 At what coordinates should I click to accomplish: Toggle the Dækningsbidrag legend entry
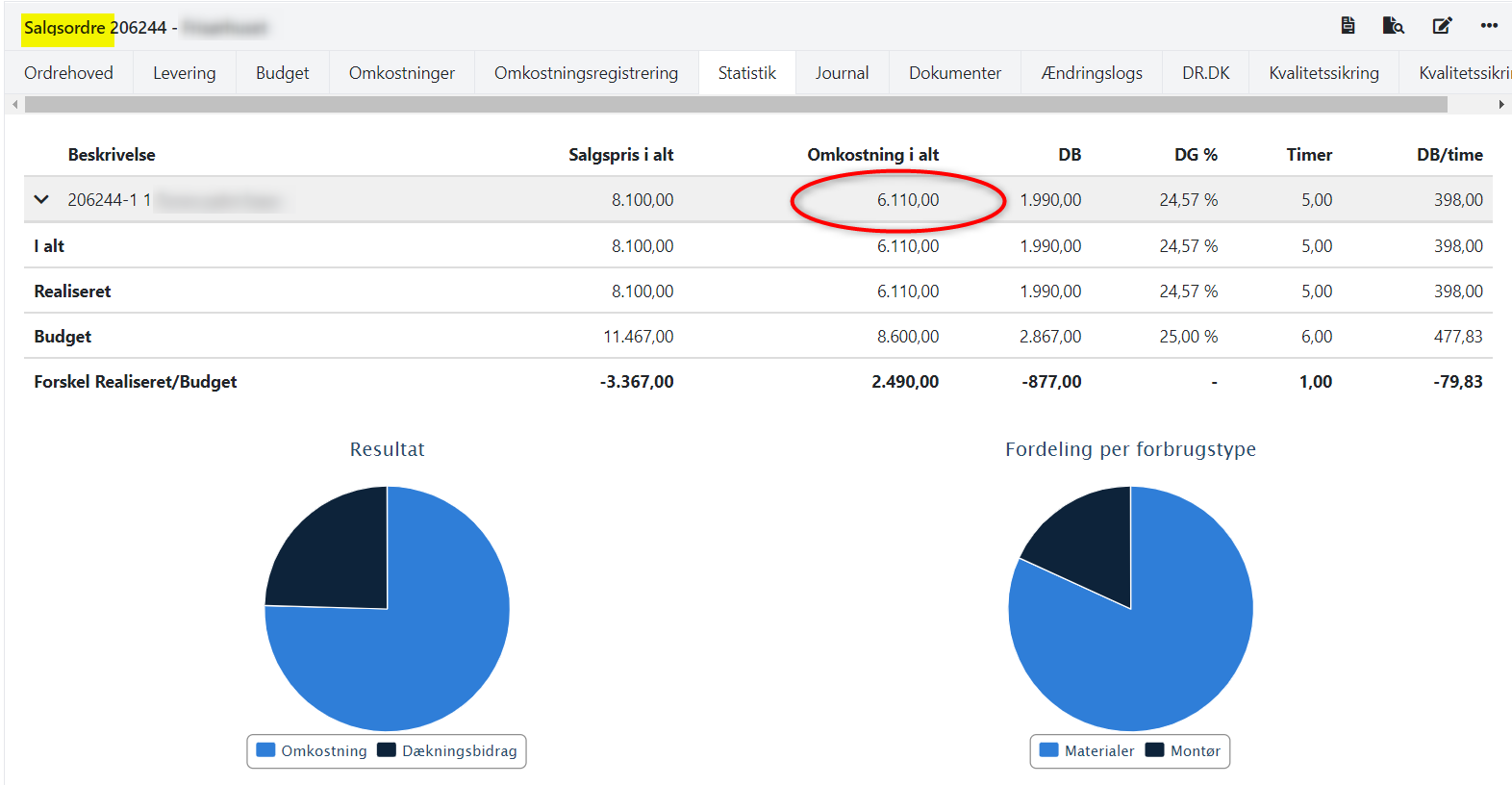448,751
